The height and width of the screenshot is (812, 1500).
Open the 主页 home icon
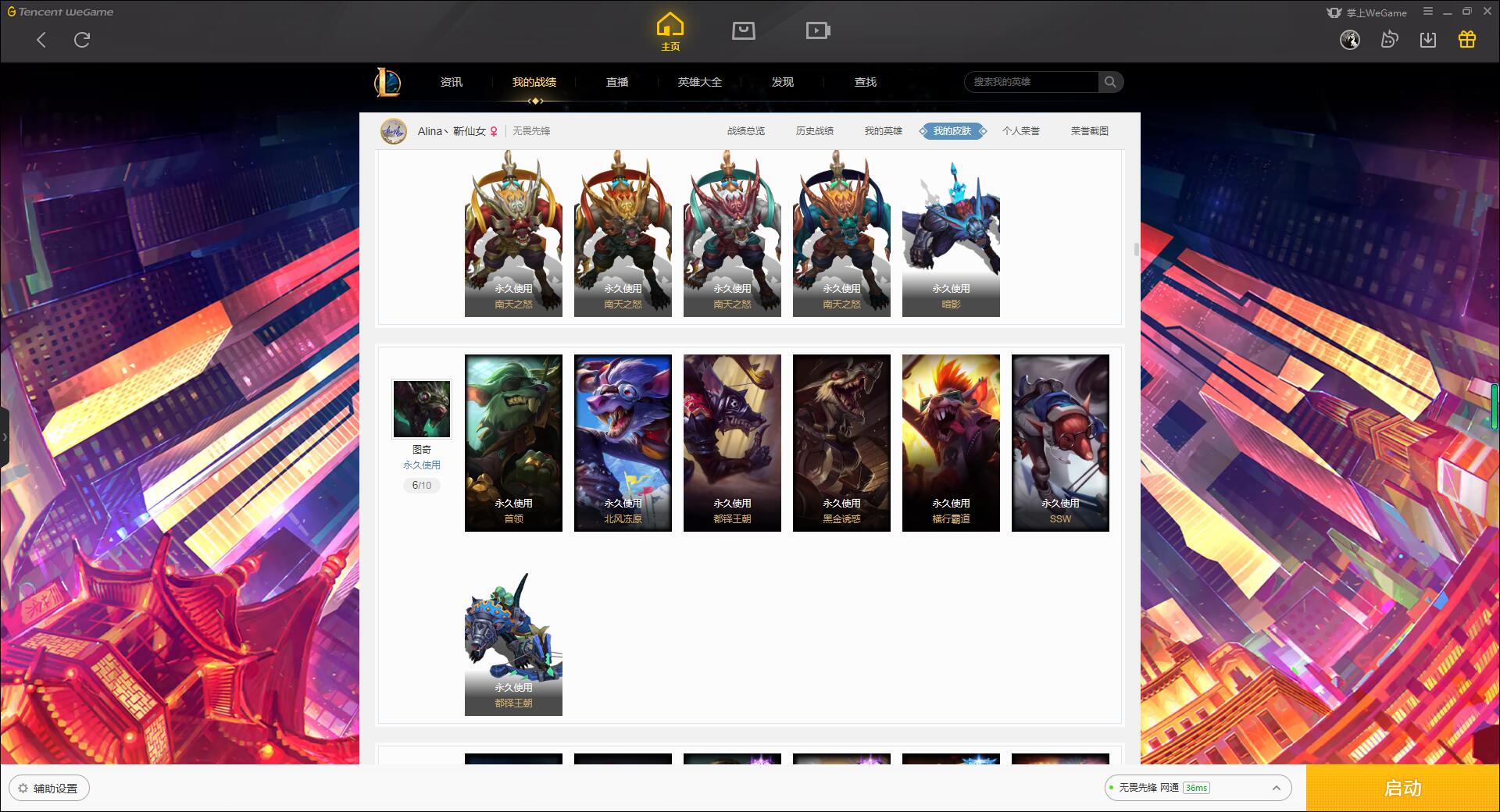[670, 31]
